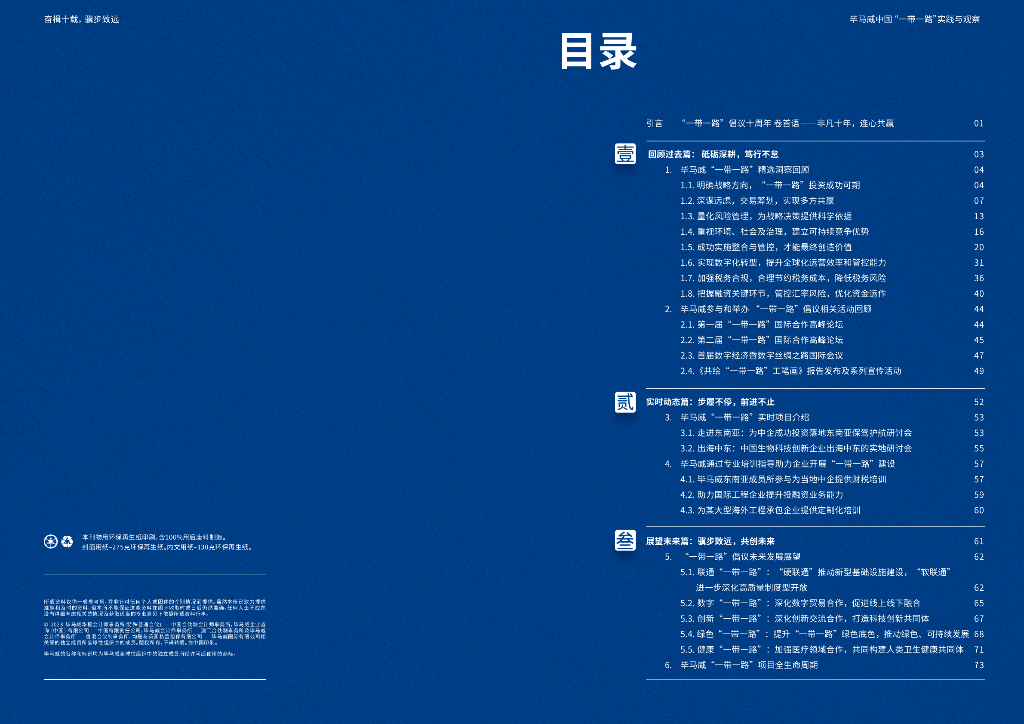Click header text 毕马威中国“一带一路”实践与观察
Screen dimensions: 1024x724
[914, 20]
